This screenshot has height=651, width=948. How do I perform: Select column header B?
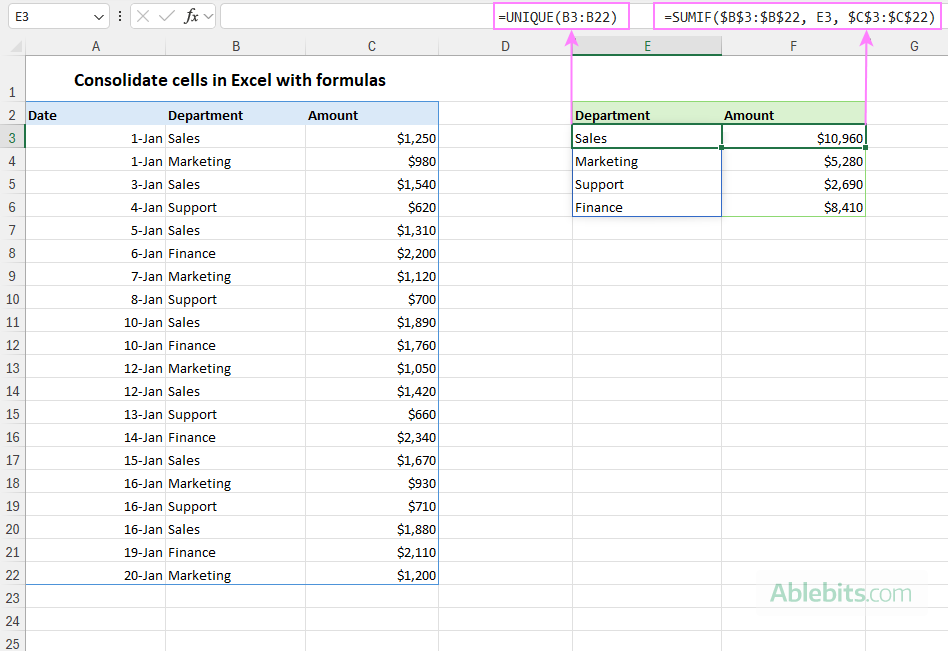point(236,45)
